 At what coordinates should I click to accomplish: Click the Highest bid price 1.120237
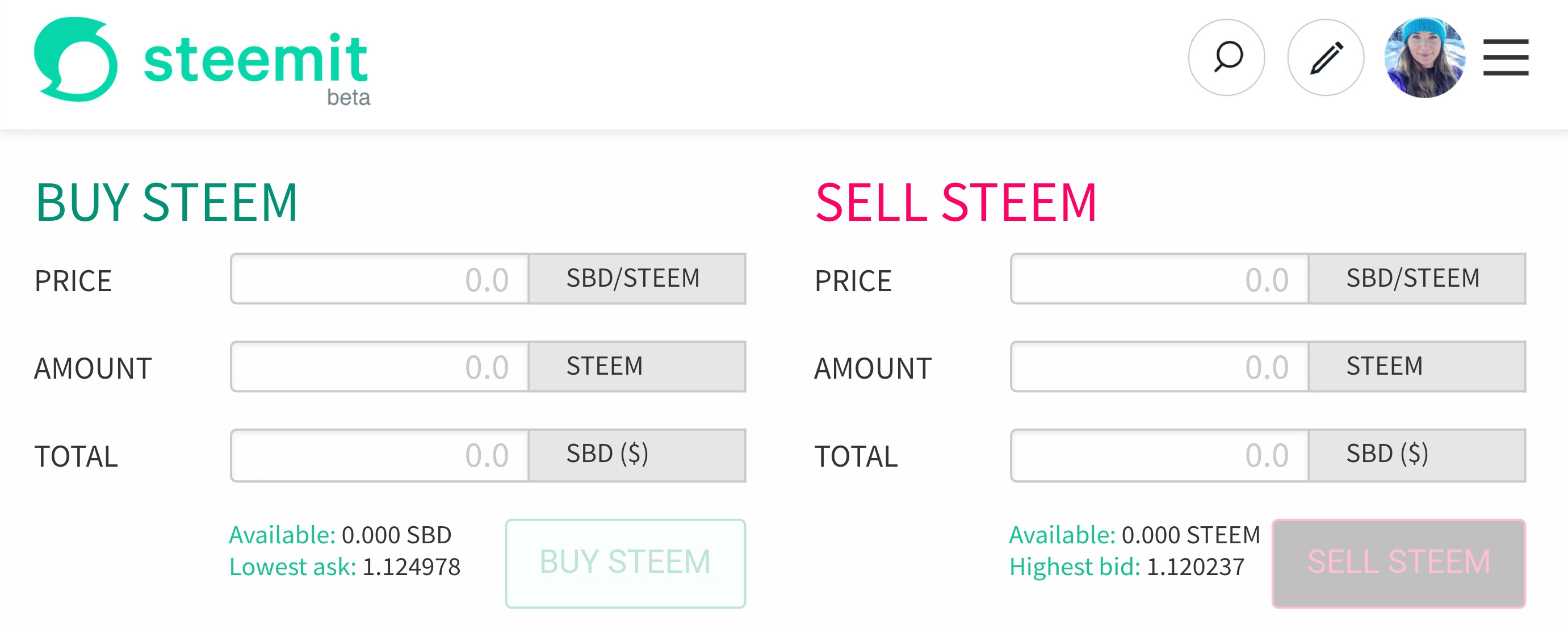1196,567
